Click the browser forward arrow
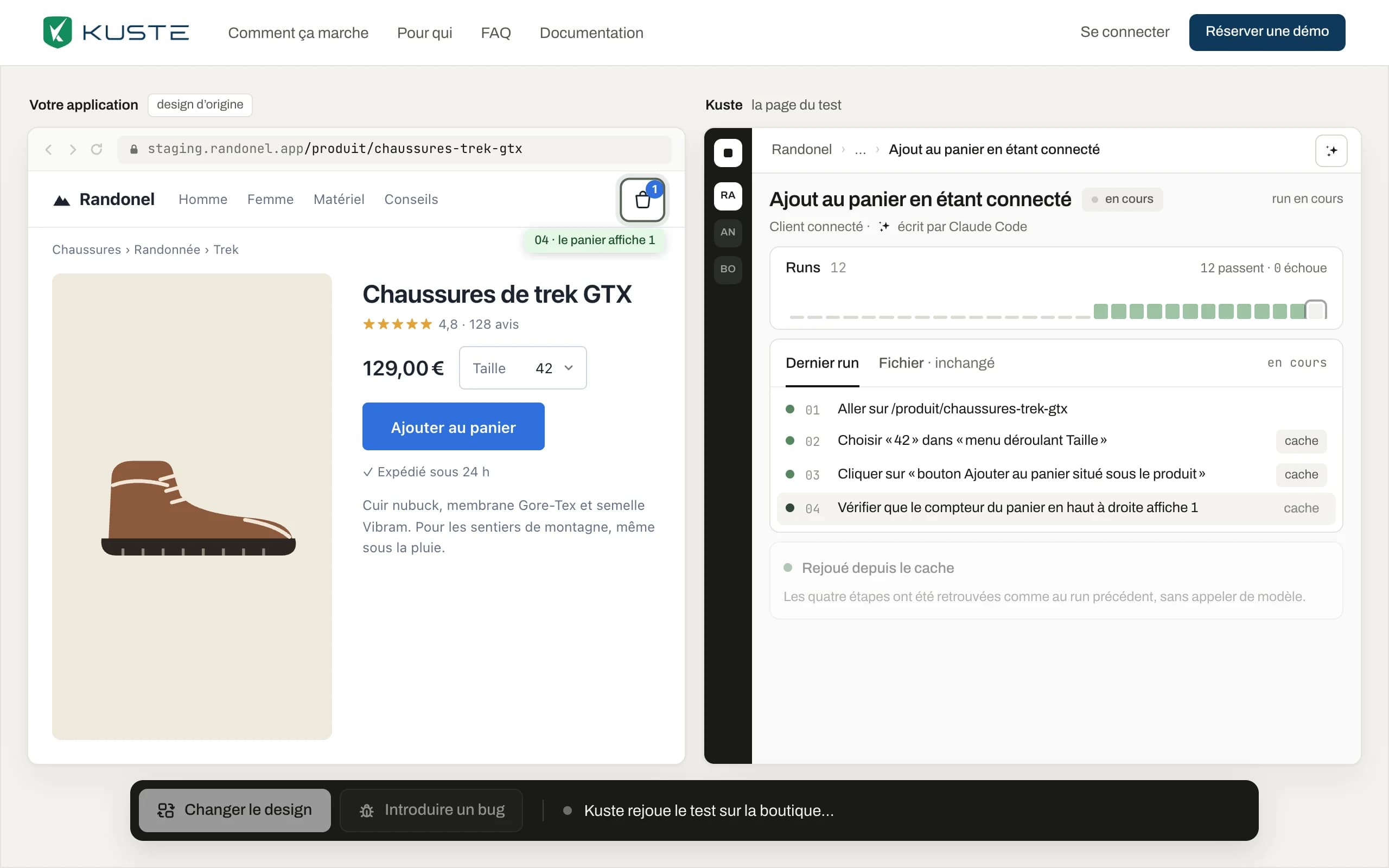This screenshot has height=868, width=1389. [x=73, y=149]
